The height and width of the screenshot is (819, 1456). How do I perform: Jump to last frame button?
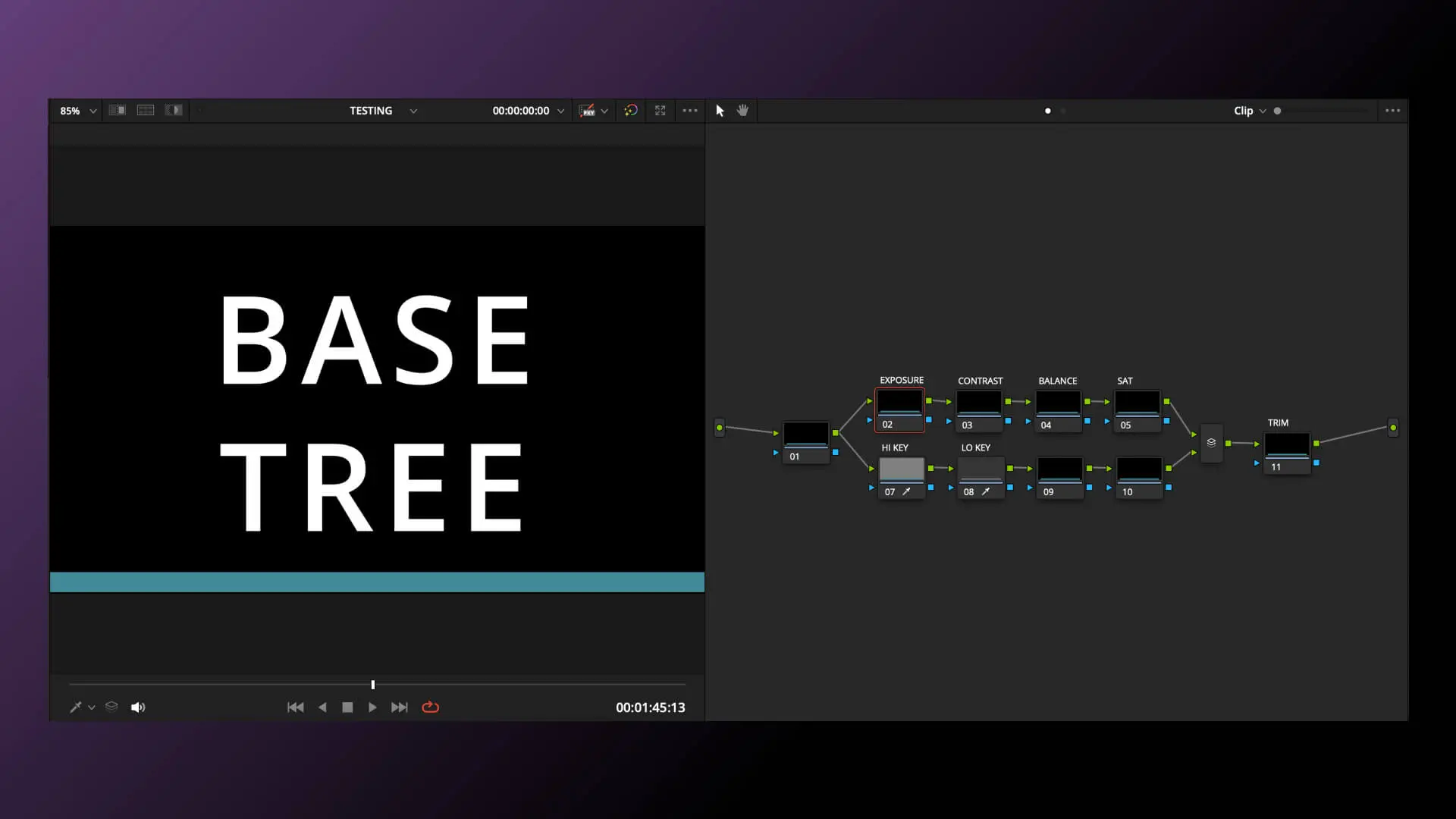tap(400, 707)
